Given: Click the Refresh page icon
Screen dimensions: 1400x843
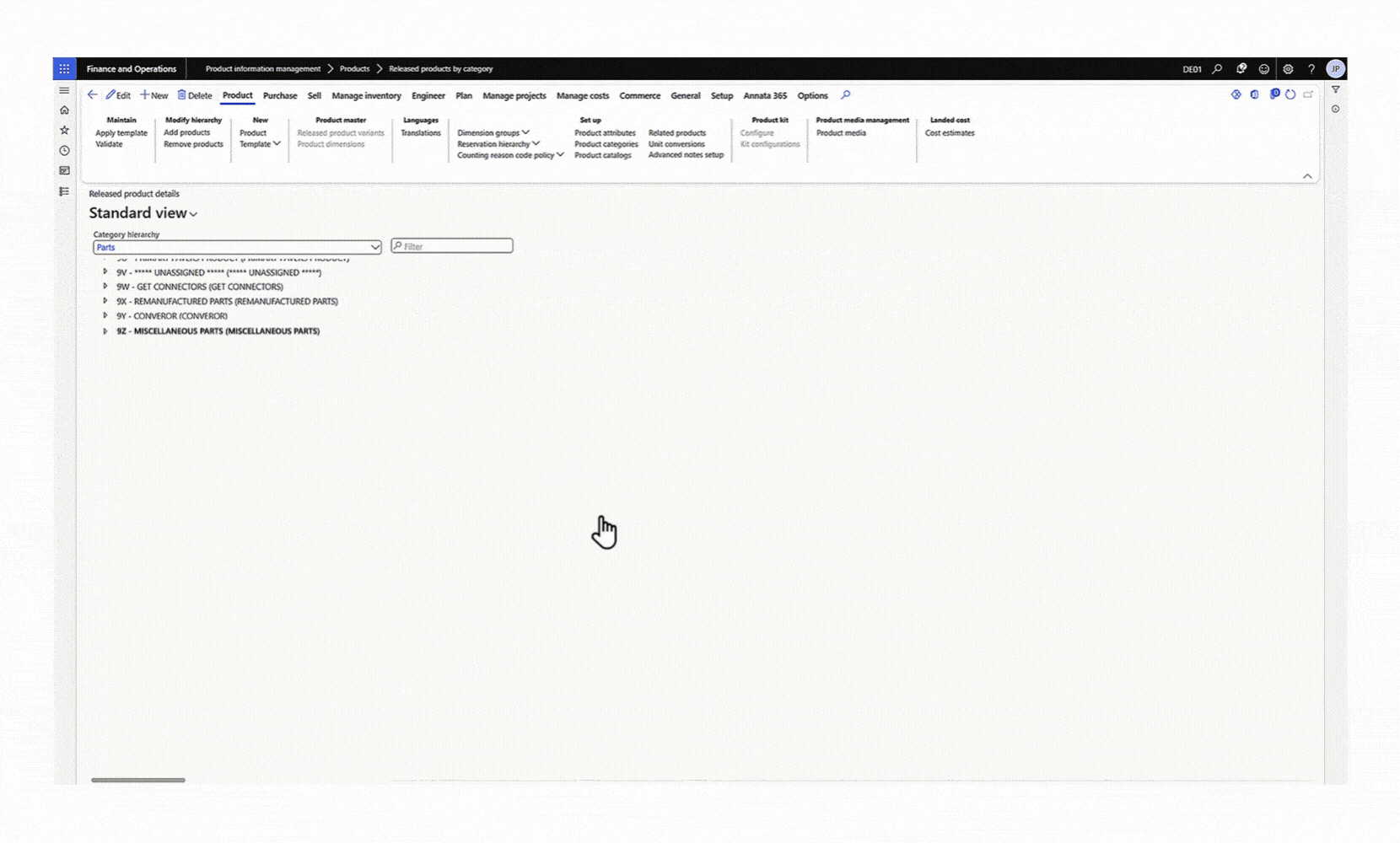Looking at the screenshot, I should (1290, 95).
